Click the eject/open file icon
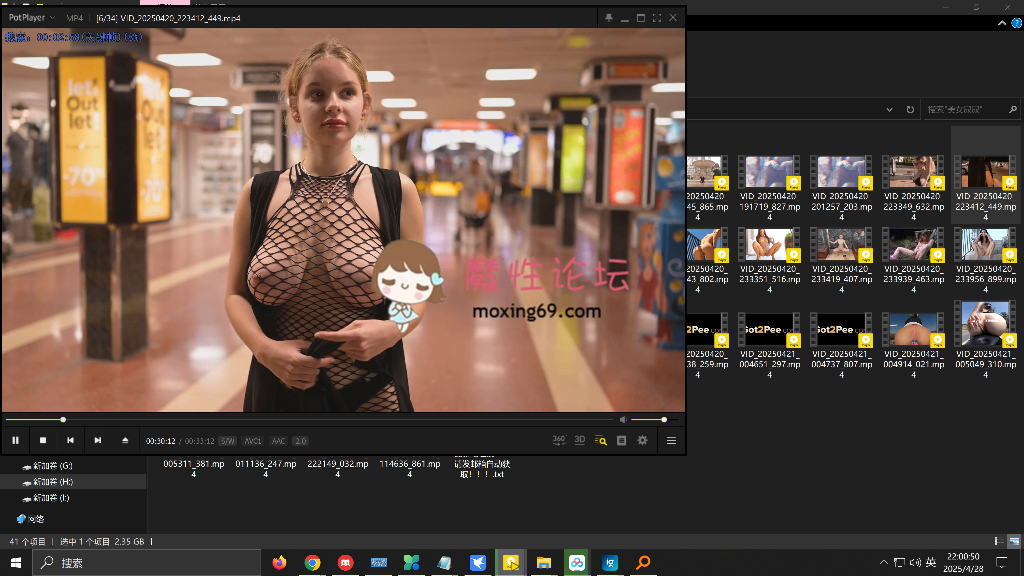The height and width of the screenshot is (576, 1024). coord(125,440)
